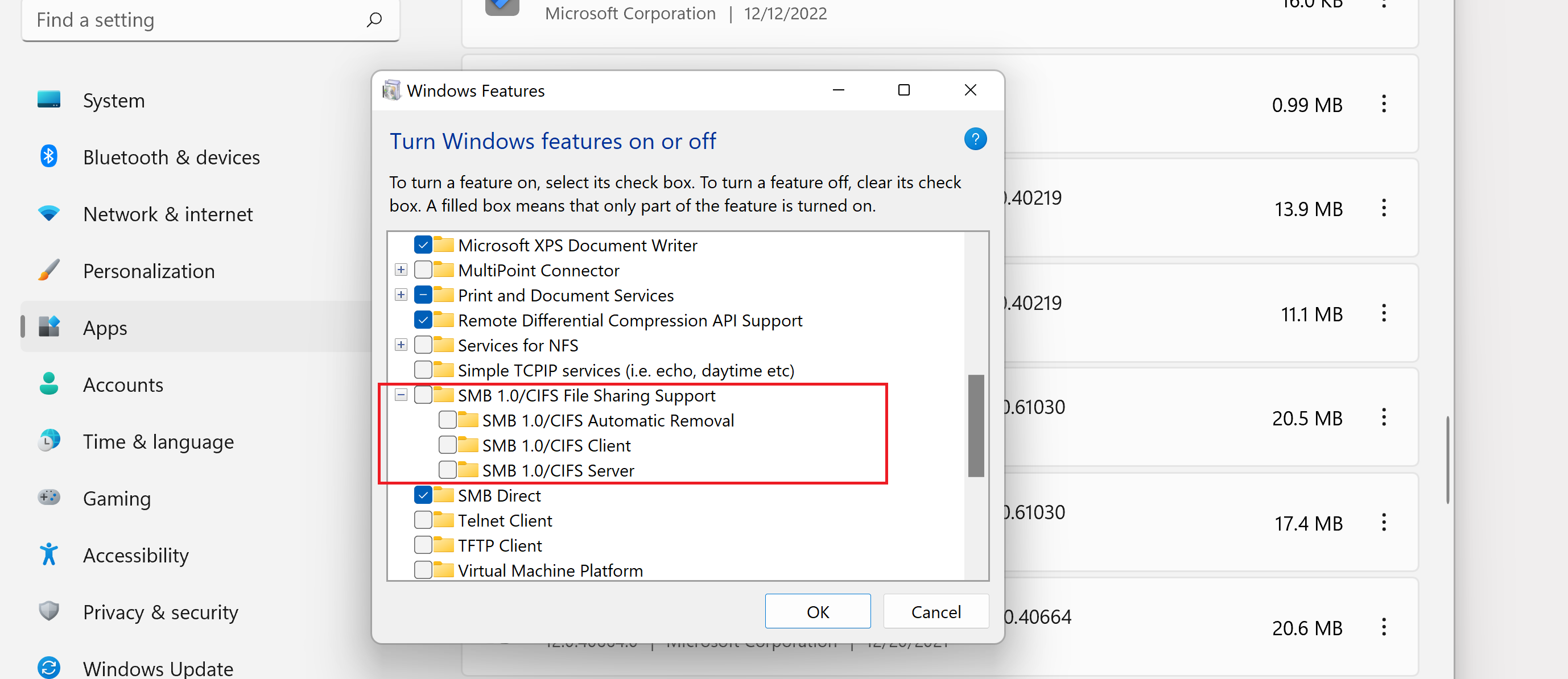Click inside the Find a setting field
The width and height of the screenshot is (1568, 679).
(x=183, y=19)
